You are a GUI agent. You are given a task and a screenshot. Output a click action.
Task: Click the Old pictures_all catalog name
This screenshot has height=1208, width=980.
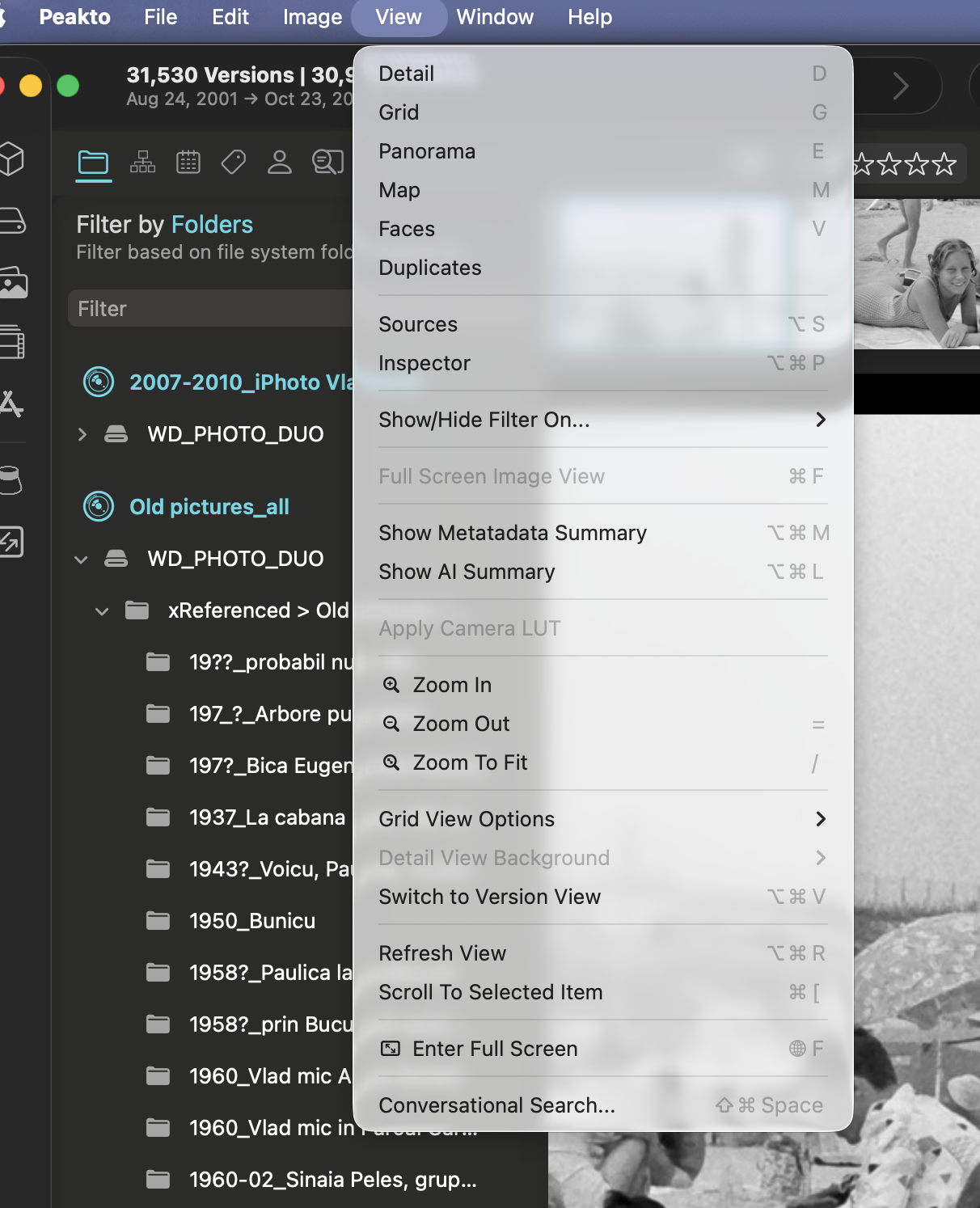click(x=209, y=507)
